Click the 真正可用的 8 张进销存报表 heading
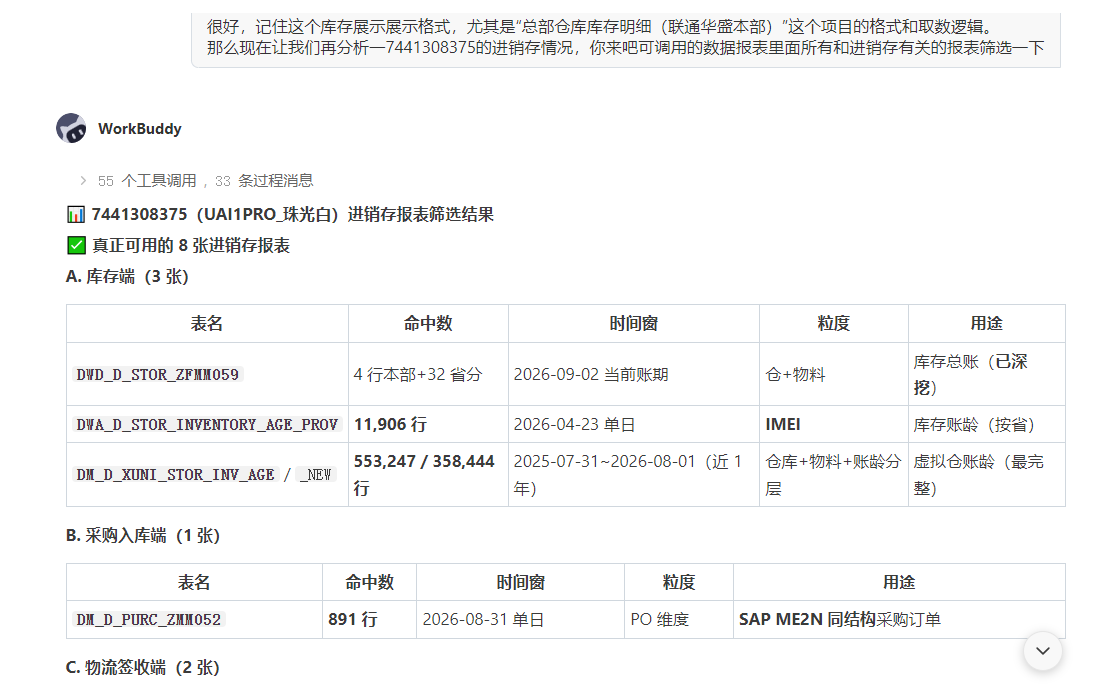The image size is (1094, 694). (x=190, y=246)
